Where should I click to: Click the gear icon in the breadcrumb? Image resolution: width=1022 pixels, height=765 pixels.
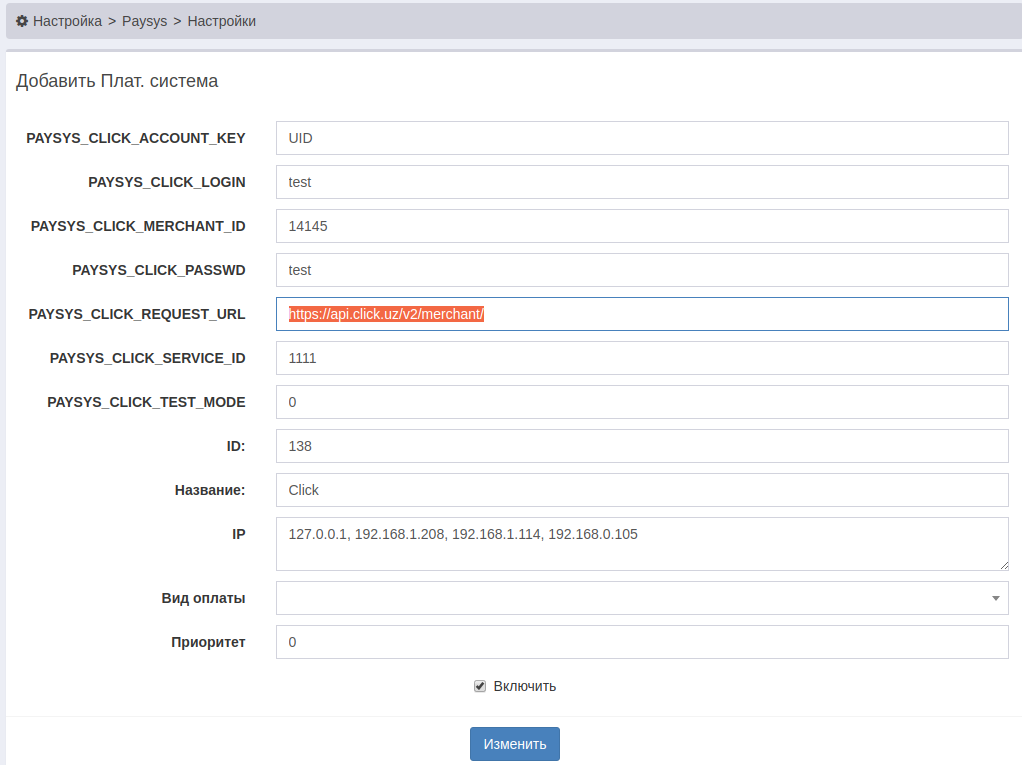22,21
